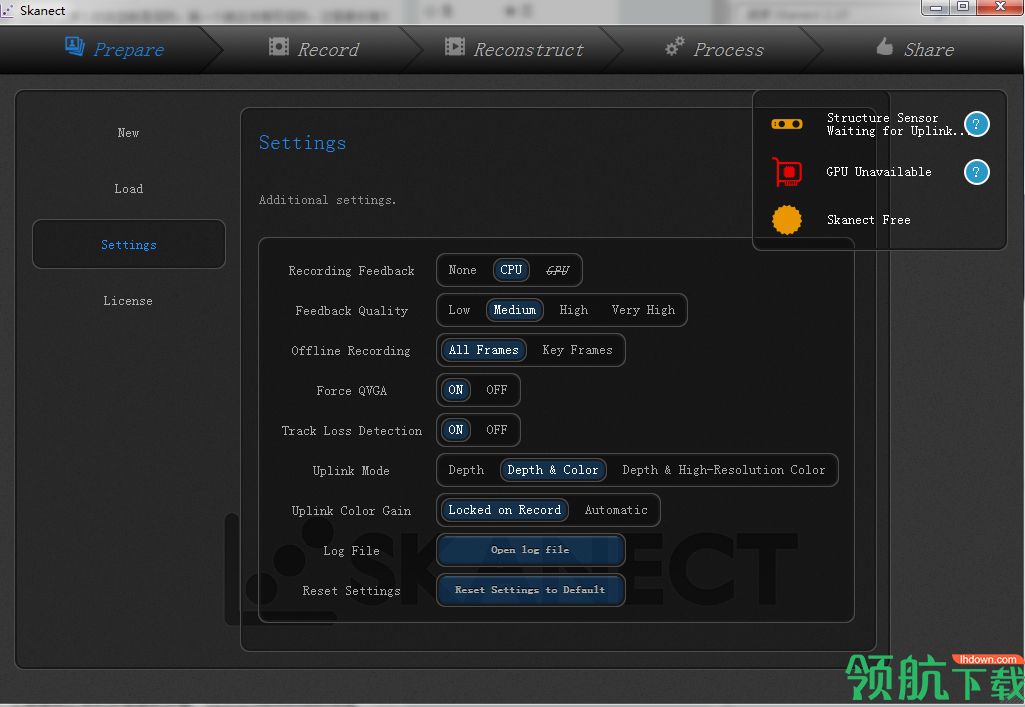Set Uplink Mode to Depth & Color
The width and height of the screenshot is (1025, 707).
point(553,470)
